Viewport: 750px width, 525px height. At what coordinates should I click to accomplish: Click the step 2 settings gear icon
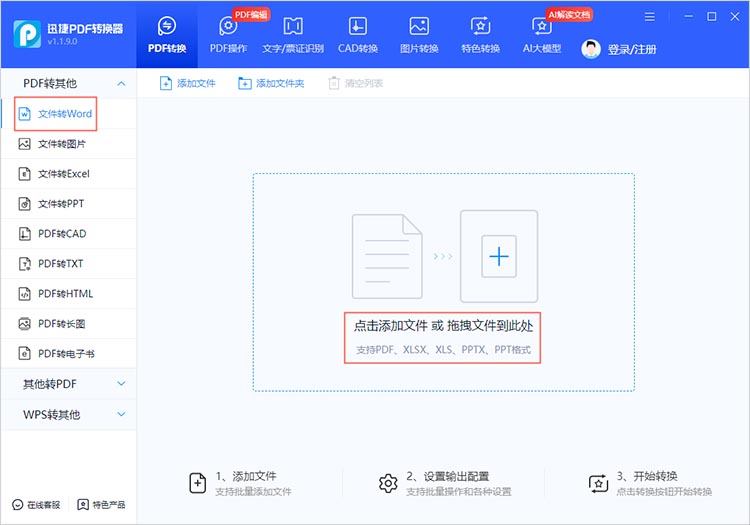click(388, 483)
